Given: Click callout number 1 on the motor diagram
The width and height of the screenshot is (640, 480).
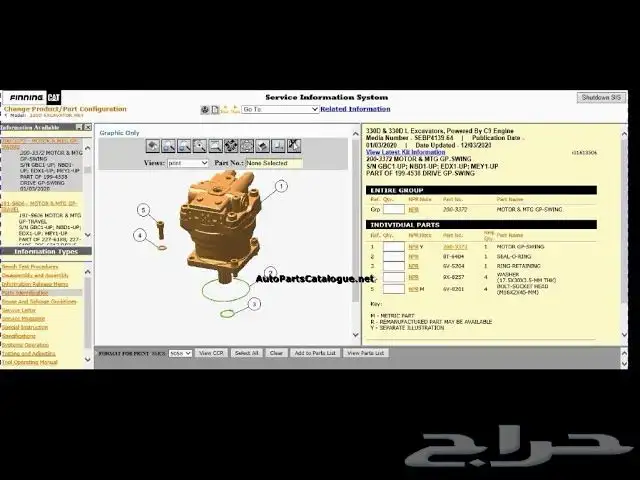Looking at the screenshot, I should [x=281, y=186].
